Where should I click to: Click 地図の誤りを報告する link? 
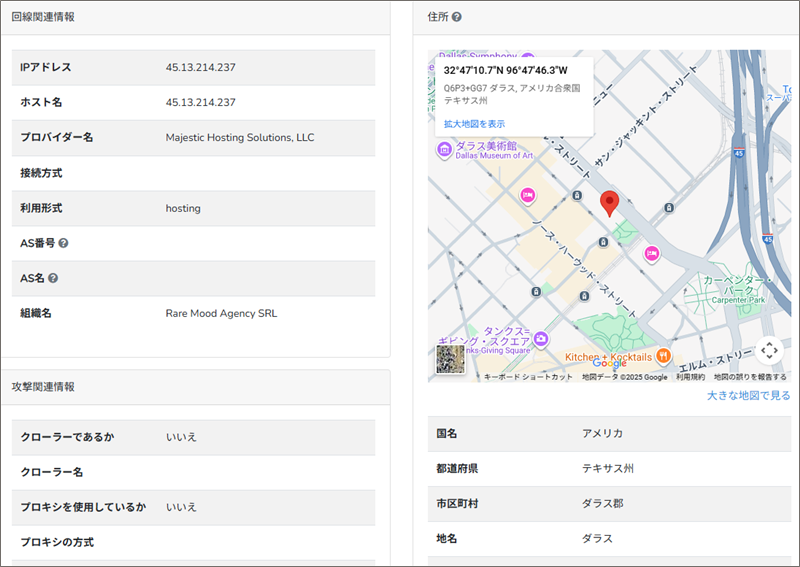pos(750,377)
